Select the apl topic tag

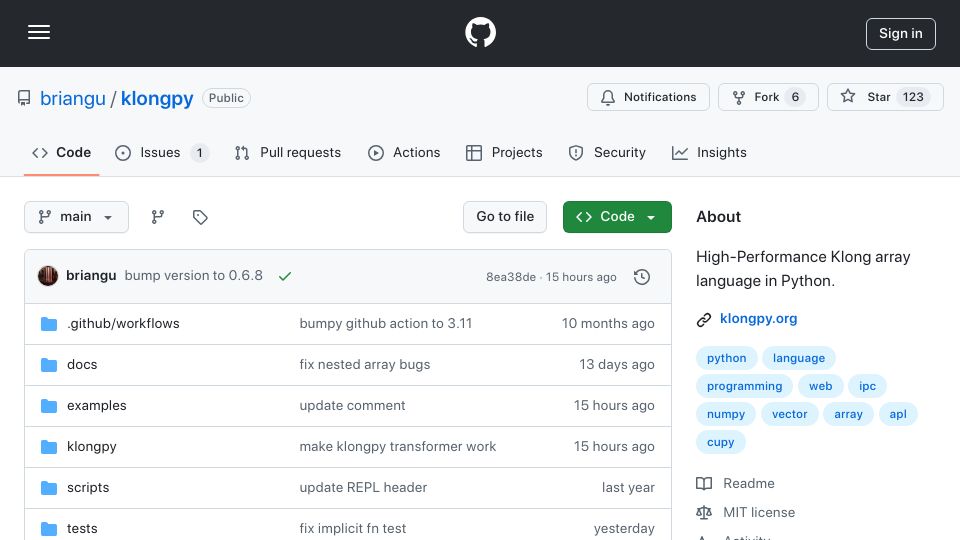pyautogui.click(x=898, y=414)
